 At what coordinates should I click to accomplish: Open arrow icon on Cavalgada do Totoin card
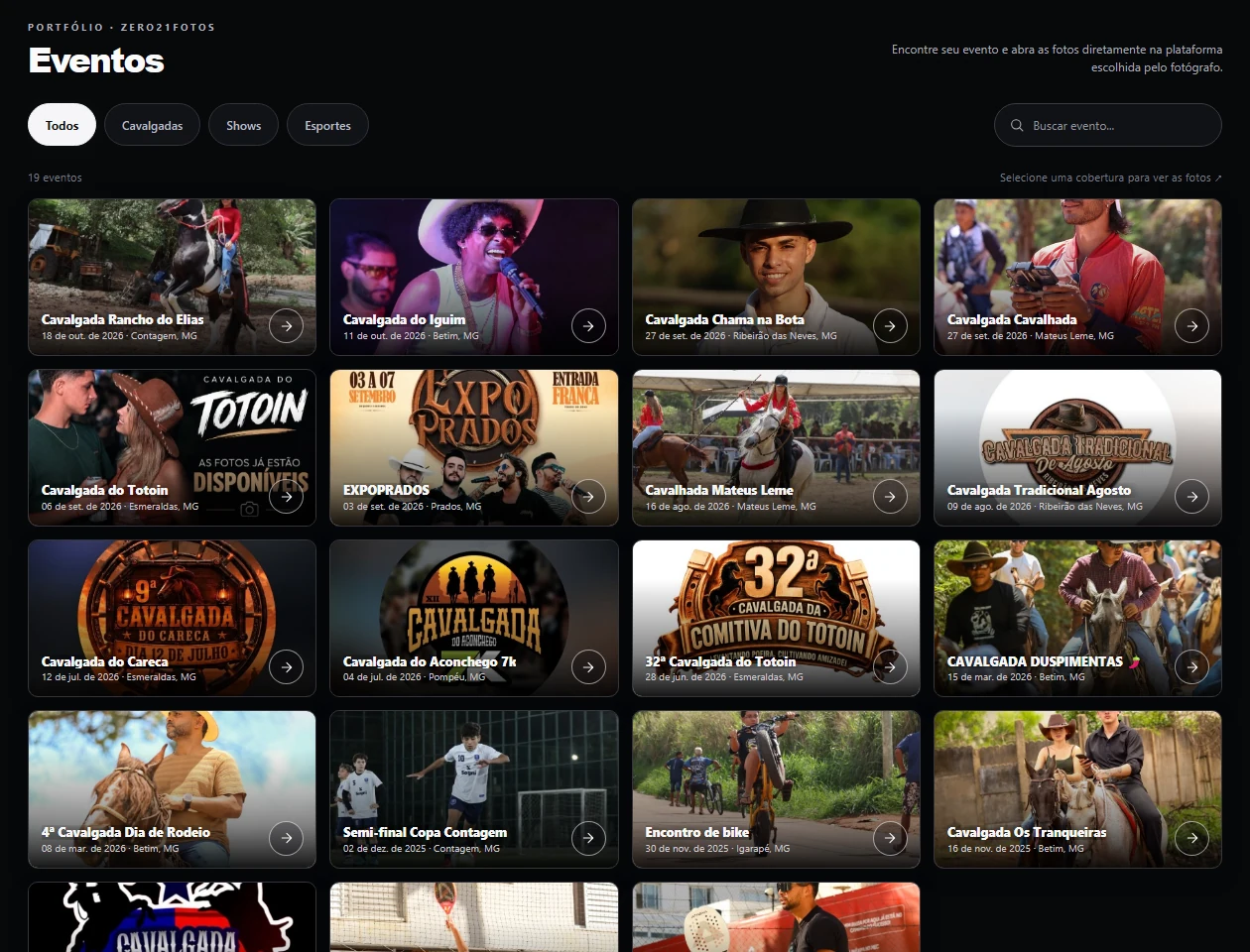[287, 496]
